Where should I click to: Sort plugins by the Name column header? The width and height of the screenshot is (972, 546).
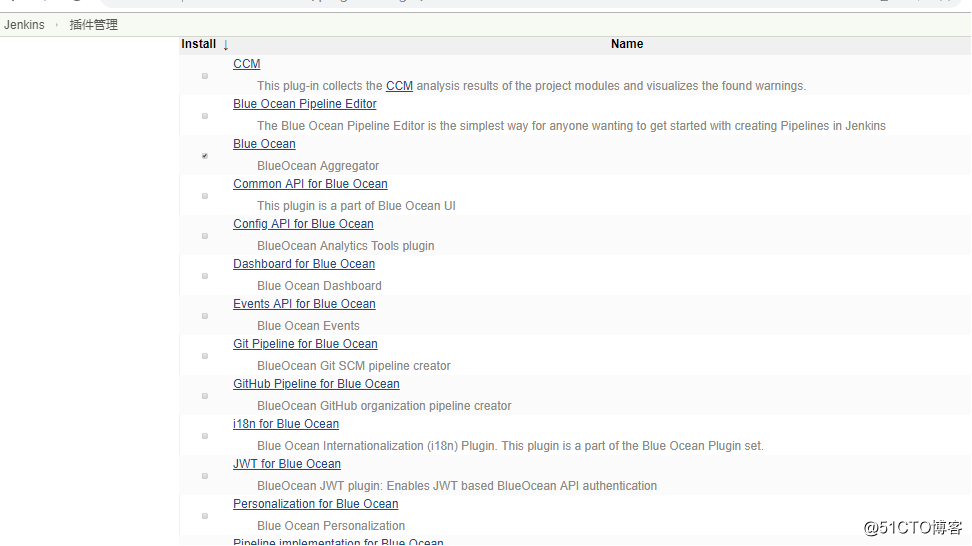point(627,44)
